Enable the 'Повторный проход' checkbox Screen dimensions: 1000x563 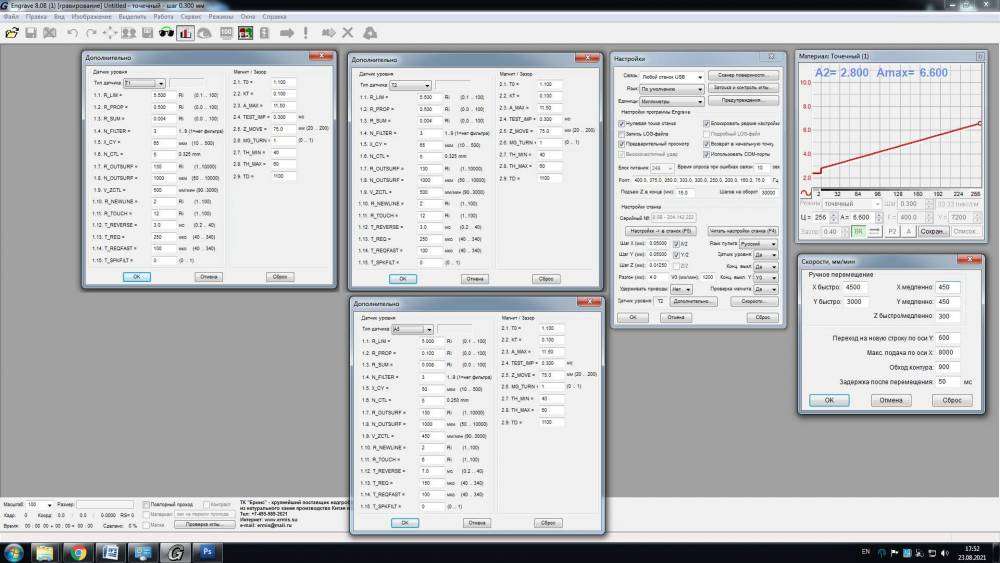pyautogui.click(x=146, y=505)
